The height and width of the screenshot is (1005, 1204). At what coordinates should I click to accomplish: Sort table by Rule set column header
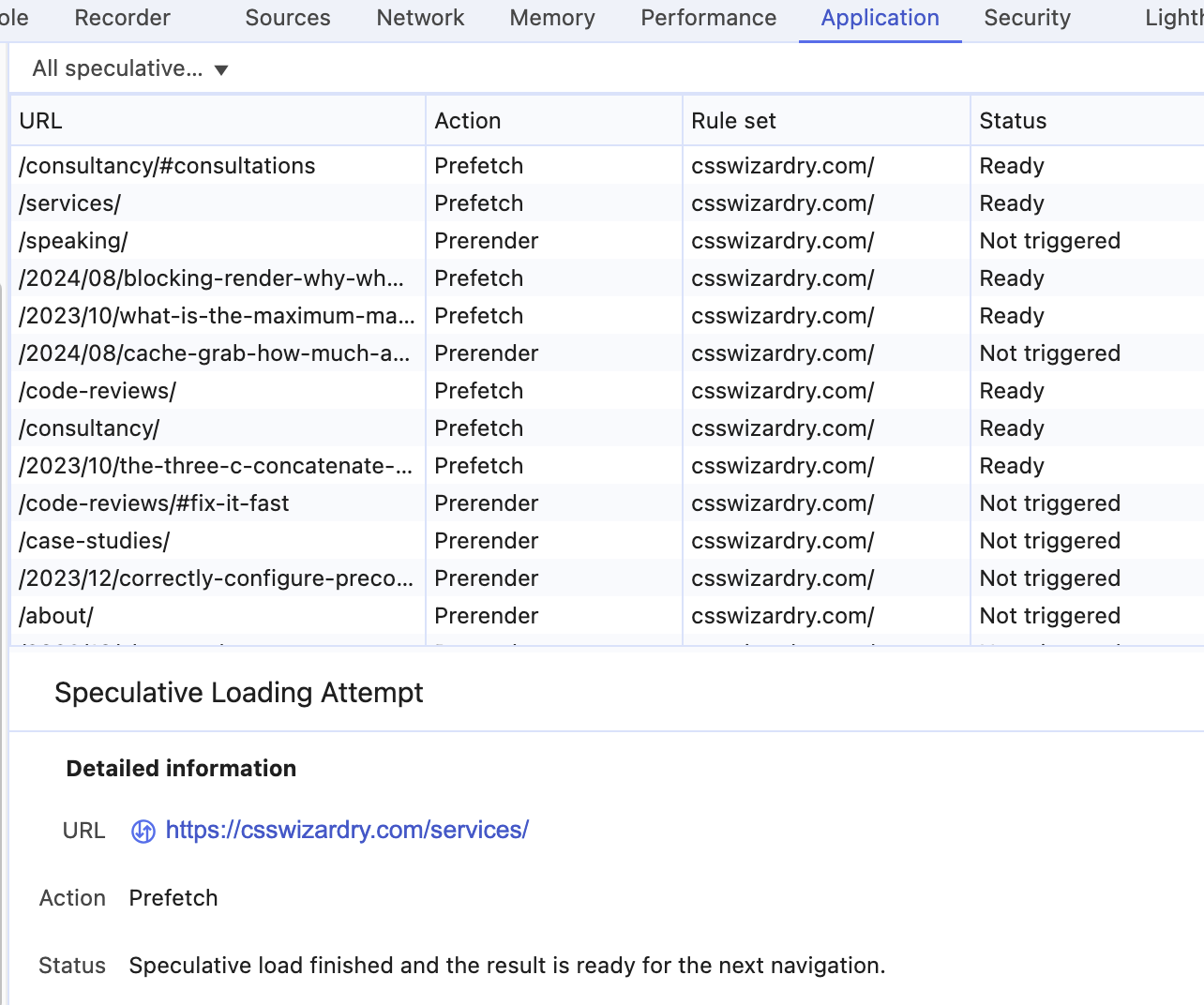(x=826, y=120)
